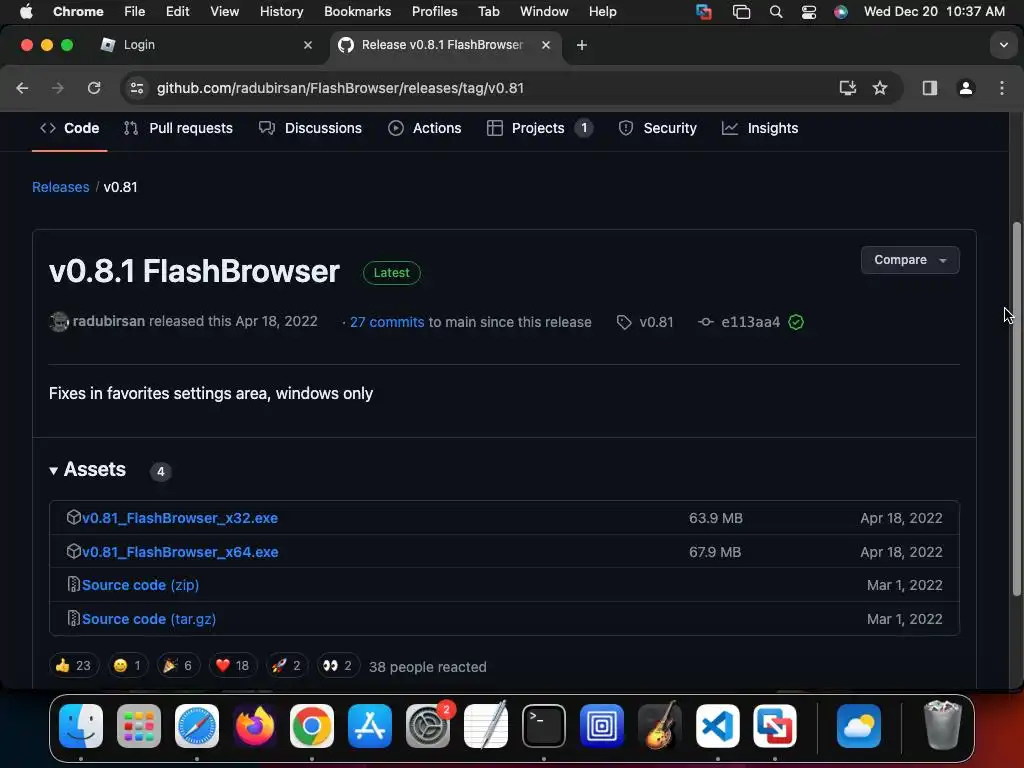Screen dimensions: 1024x768
Task: Toggle the eyes reaction with 2
Action: 338,665
